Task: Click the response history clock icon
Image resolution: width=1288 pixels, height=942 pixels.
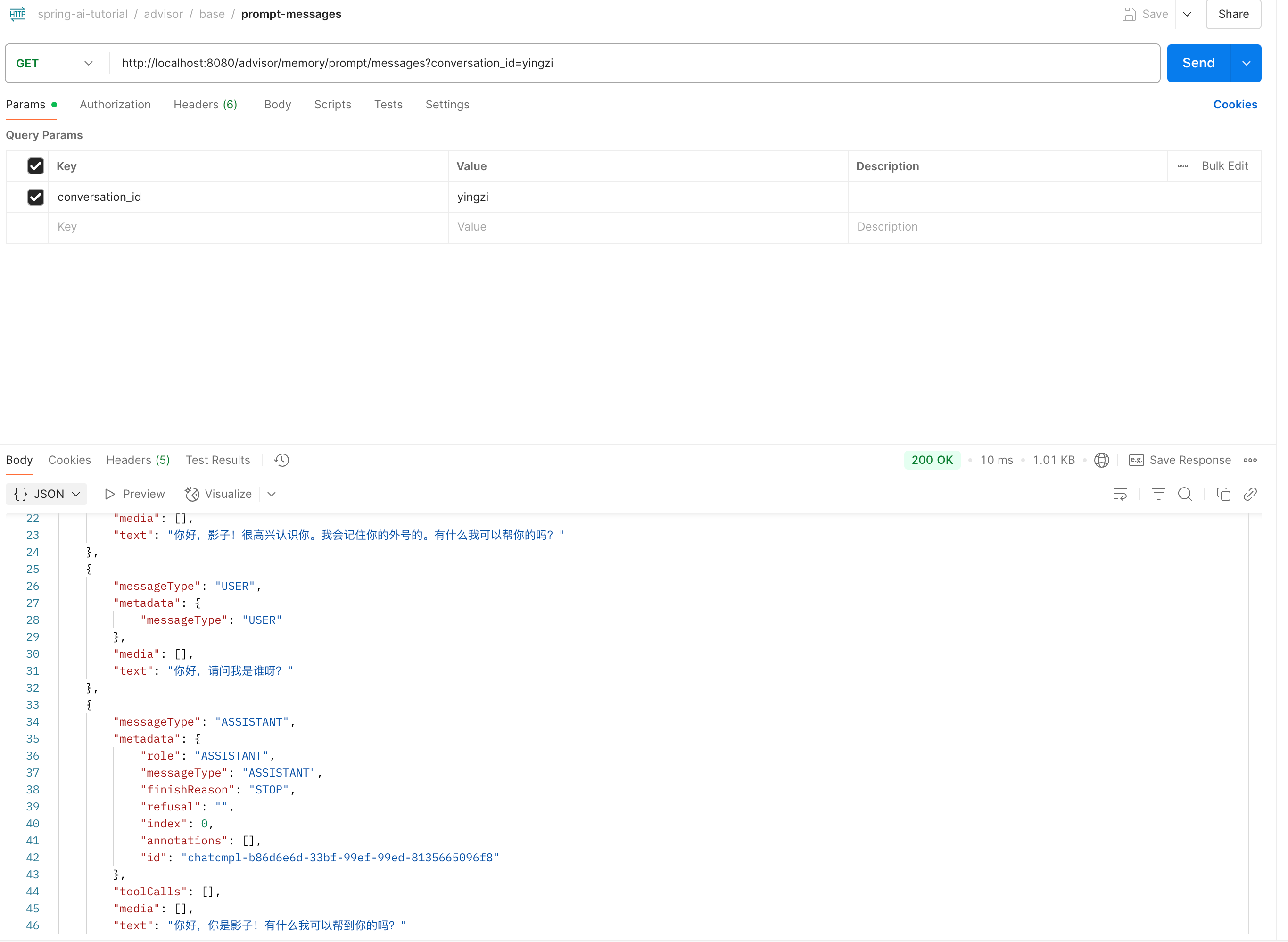Action: tap(281, 460)
